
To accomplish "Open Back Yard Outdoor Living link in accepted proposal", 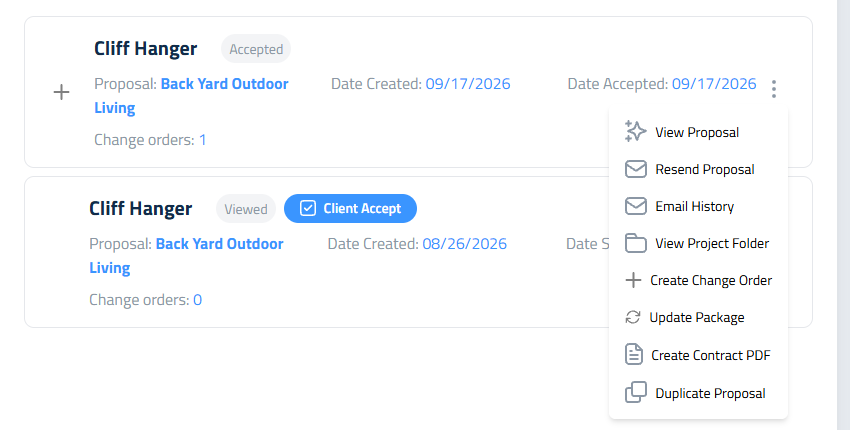I will click(x=191, y=95).
